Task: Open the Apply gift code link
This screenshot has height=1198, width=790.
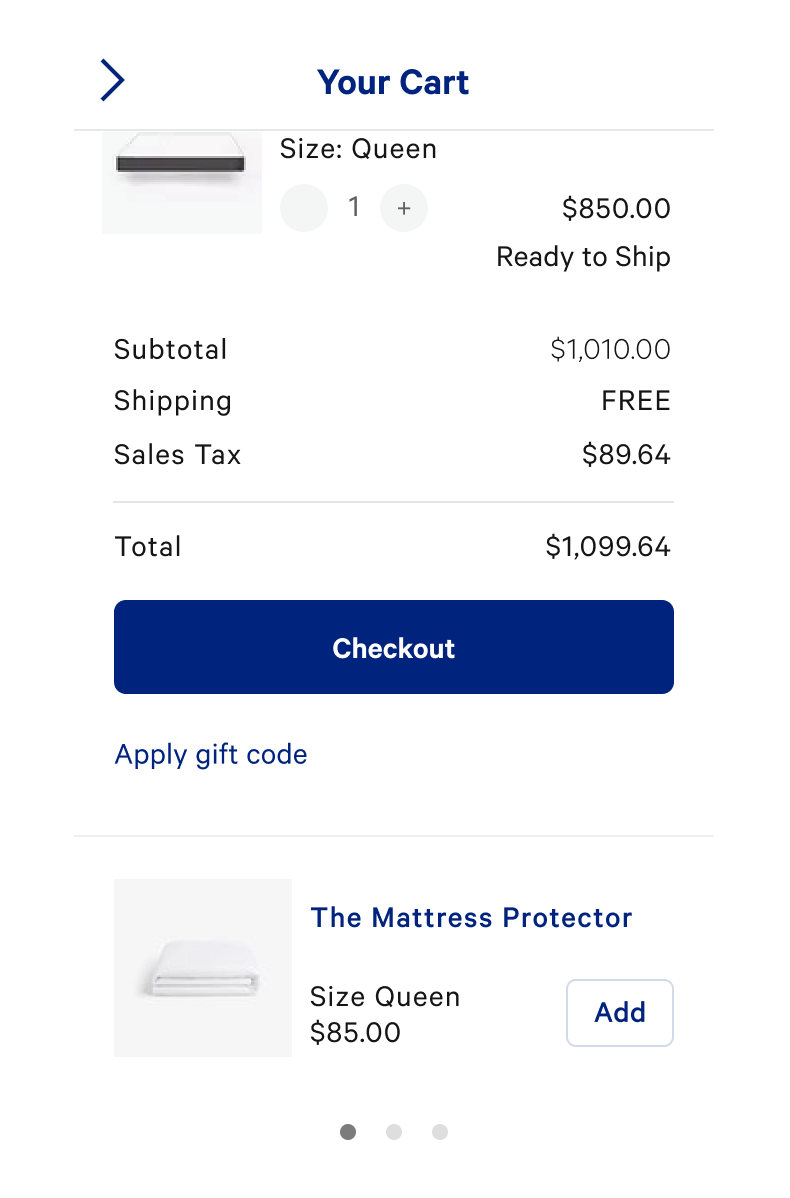Action: 211,754
